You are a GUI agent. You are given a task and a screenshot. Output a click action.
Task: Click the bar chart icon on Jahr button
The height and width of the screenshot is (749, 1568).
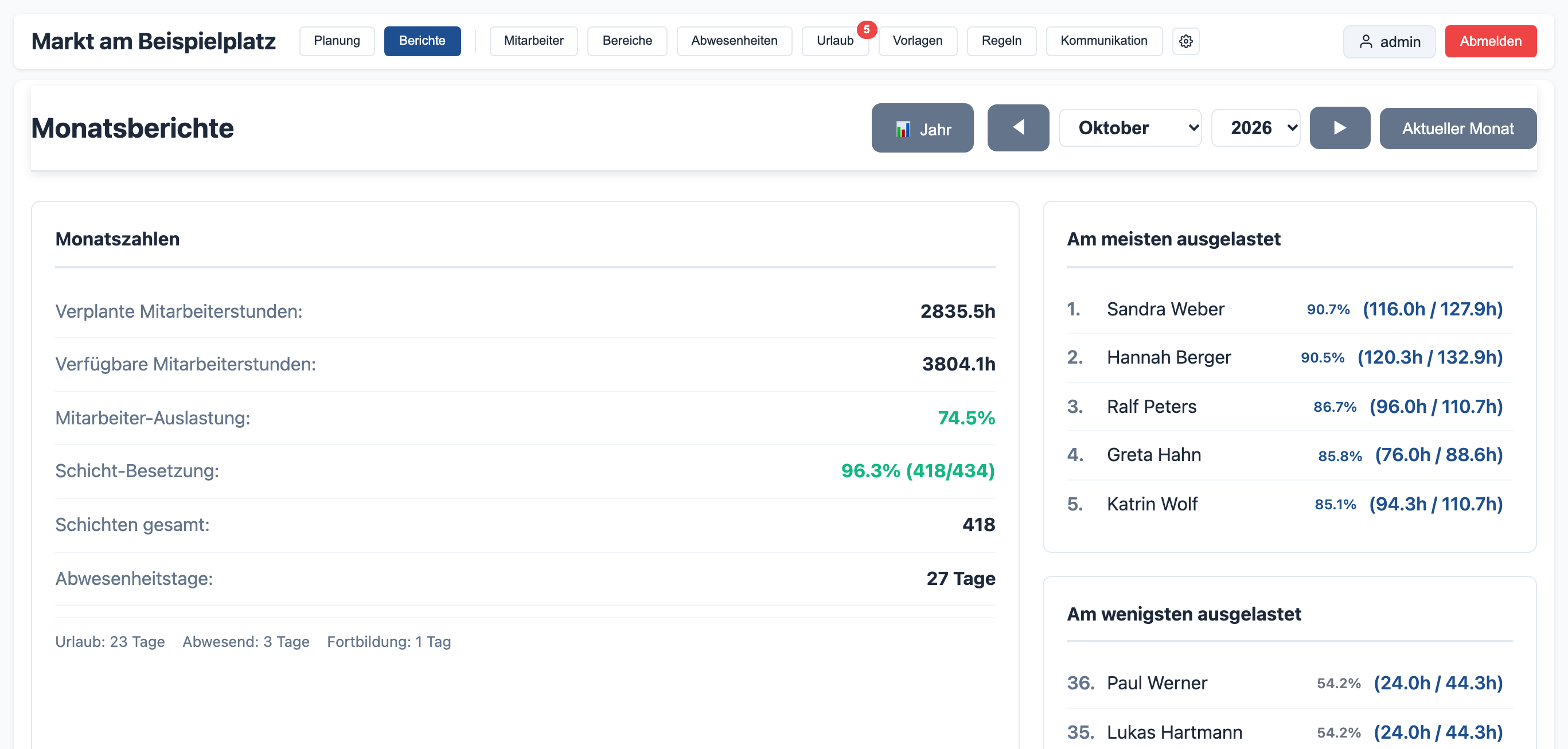(x=903, y=129)
